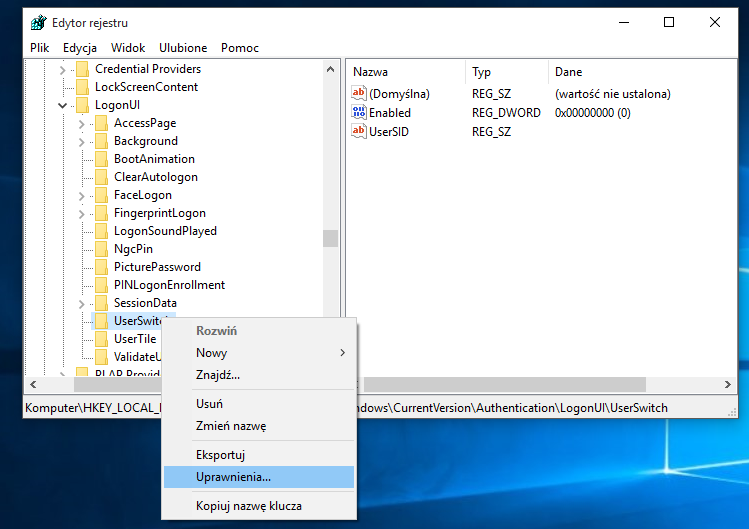Click the values pane scroll-right arrow
749x529 pixels.
click(728, 384)
